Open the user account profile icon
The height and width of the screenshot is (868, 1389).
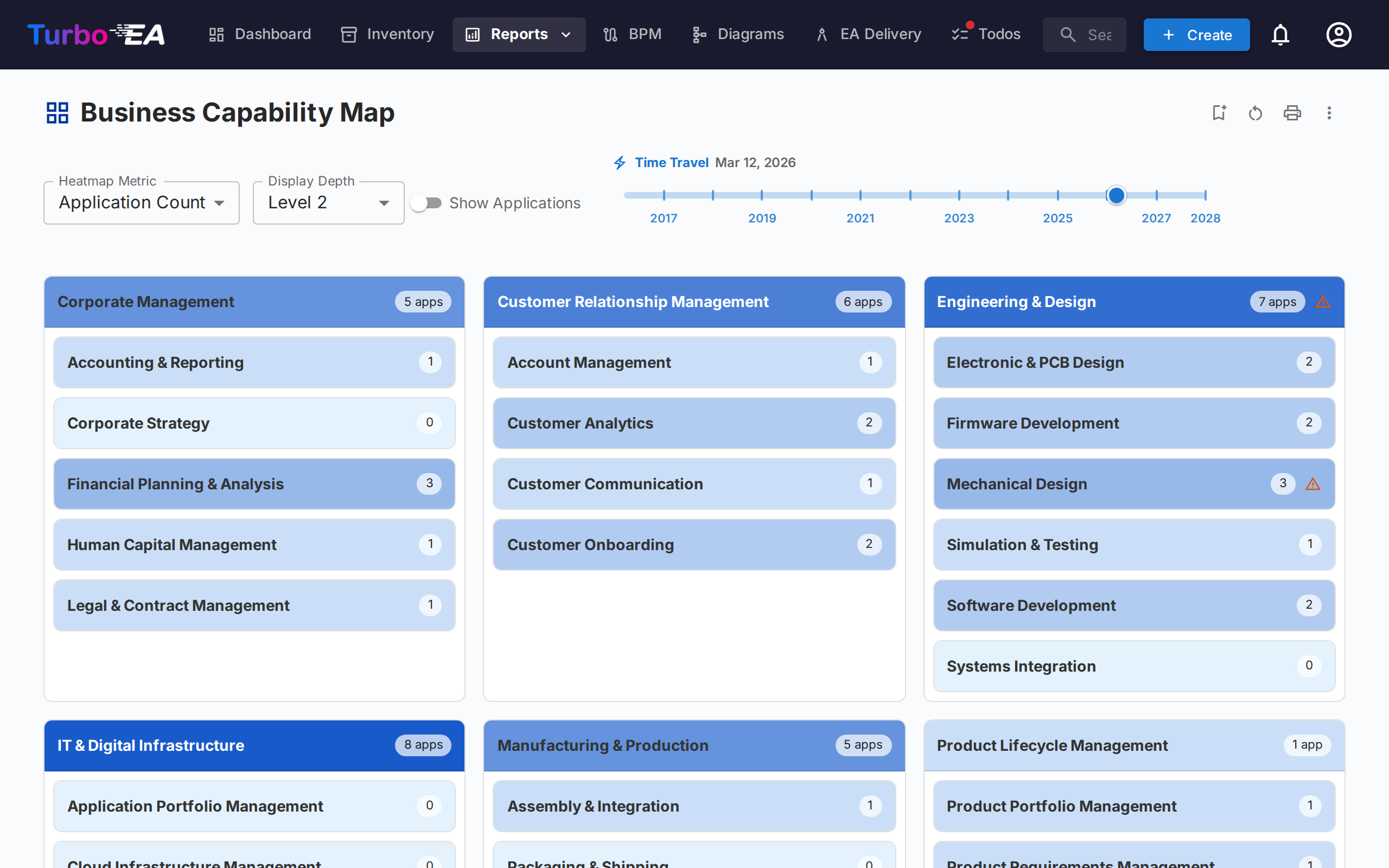coord(1338,34)
